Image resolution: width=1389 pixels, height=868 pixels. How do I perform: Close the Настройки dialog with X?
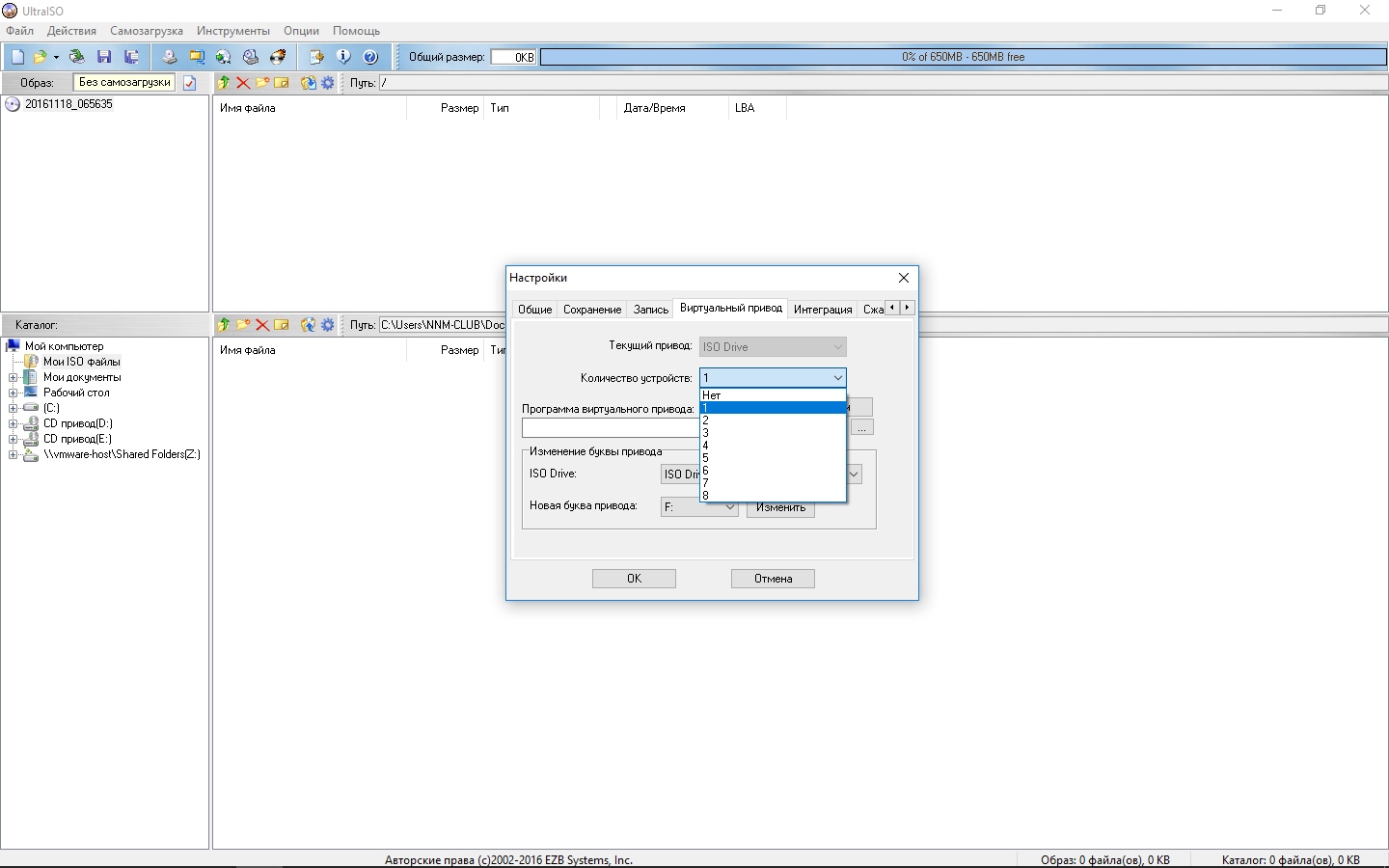(904, 278)
